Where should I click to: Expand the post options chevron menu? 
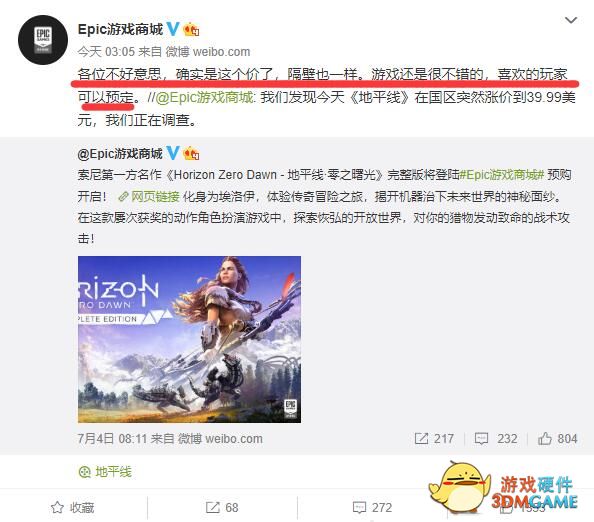(x=571, y=20)
